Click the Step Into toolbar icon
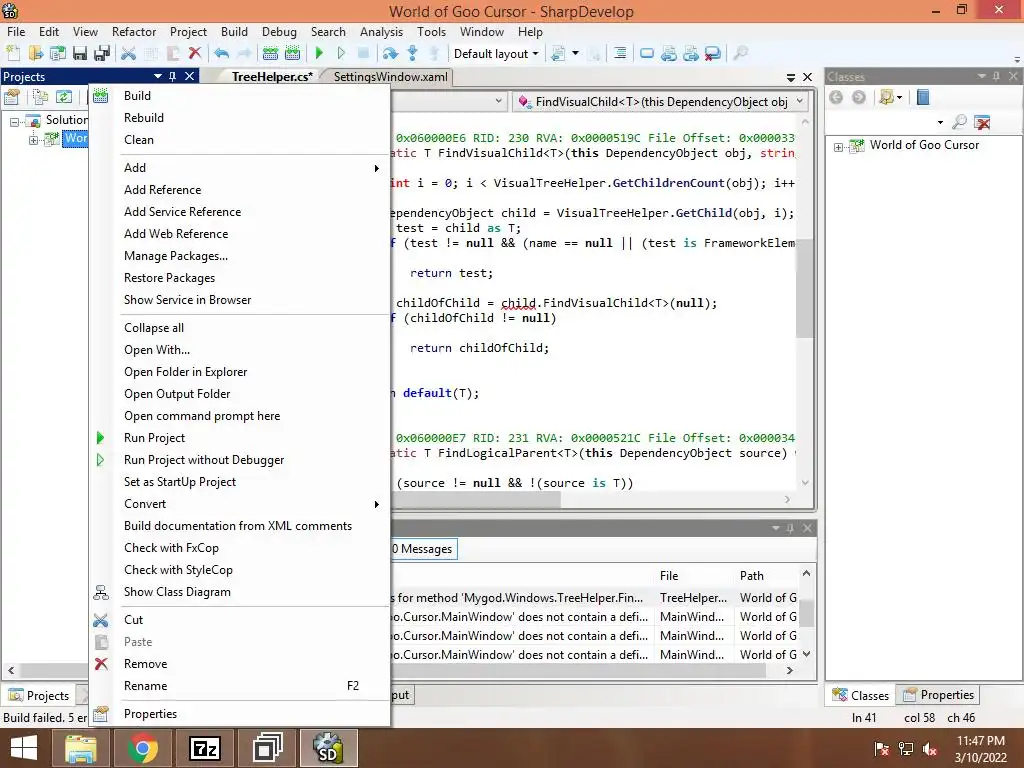This screenshot has width=1024, height=768. tap(412, 54)
